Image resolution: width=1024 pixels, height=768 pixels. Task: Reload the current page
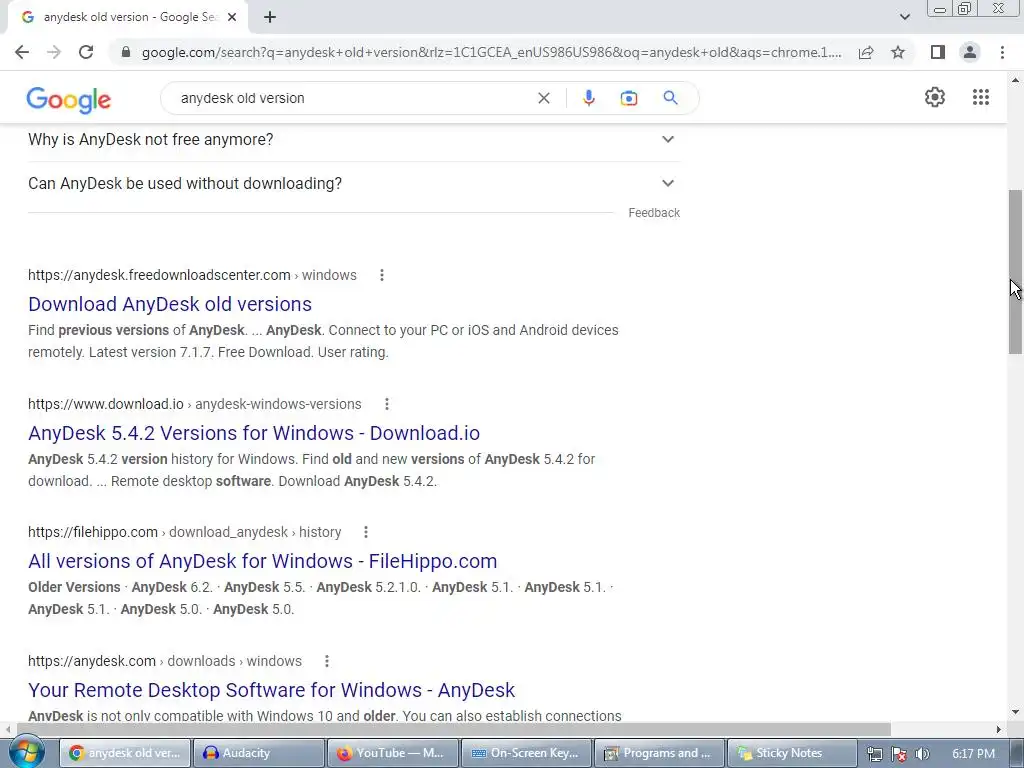point(86,52)
